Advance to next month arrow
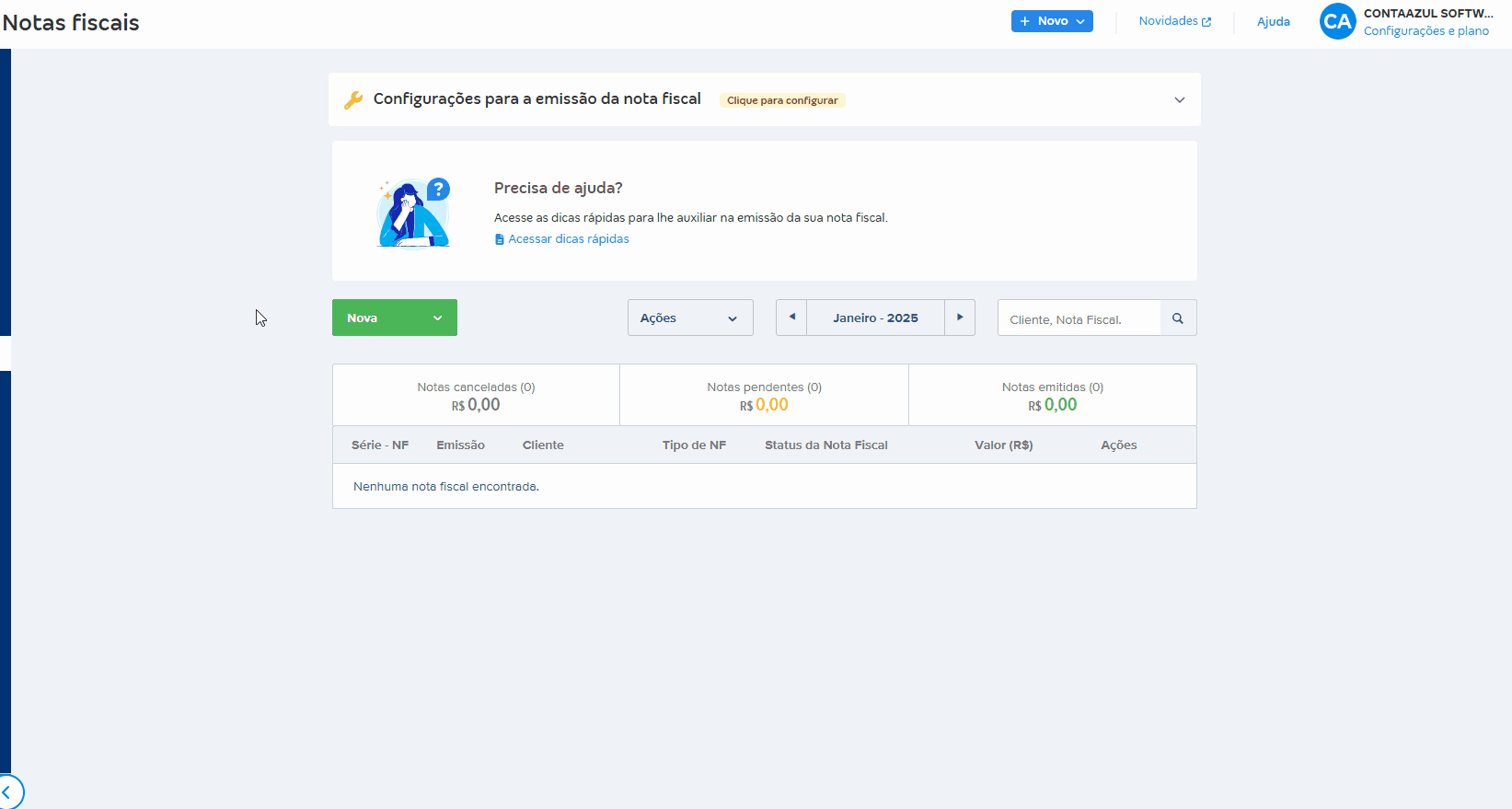 click(960, 318)
